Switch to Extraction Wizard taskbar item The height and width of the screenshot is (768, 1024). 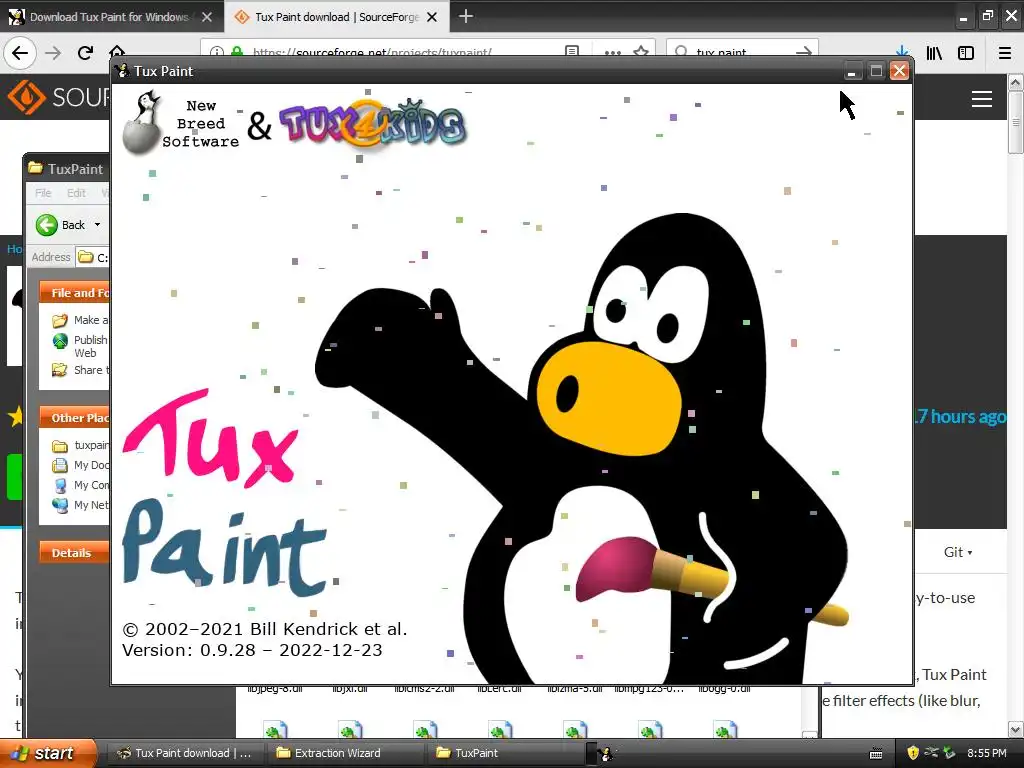tap(344, 753)
